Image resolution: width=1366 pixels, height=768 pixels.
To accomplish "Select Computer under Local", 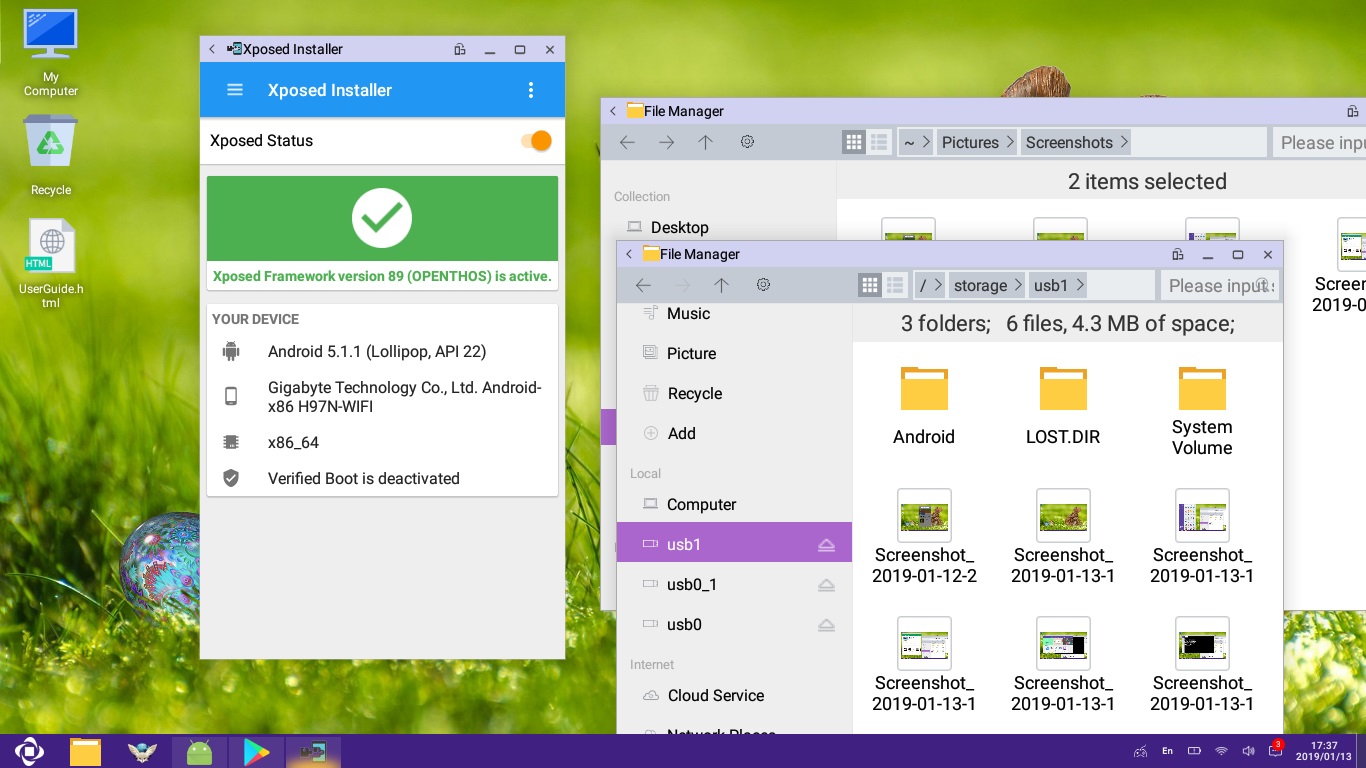I will click(734, 504).
